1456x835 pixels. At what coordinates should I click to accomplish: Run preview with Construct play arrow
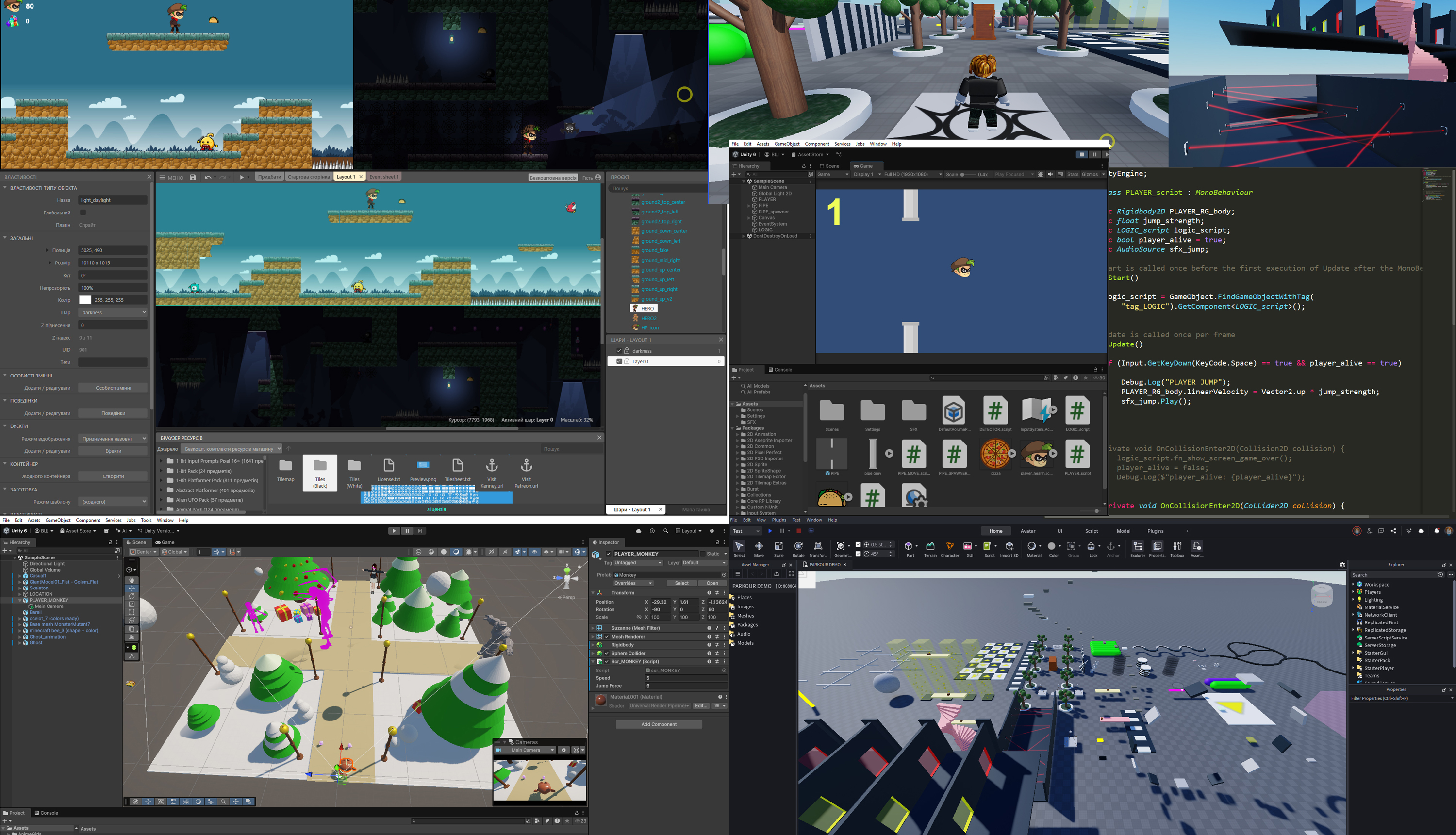242,177
